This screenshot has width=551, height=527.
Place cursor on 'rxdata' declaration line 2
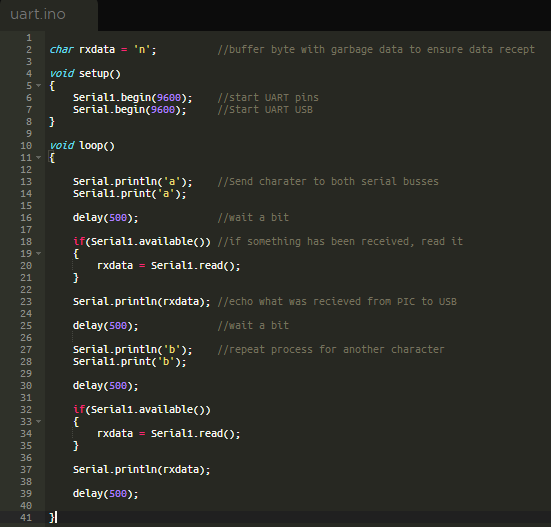(x=97, y=50)
